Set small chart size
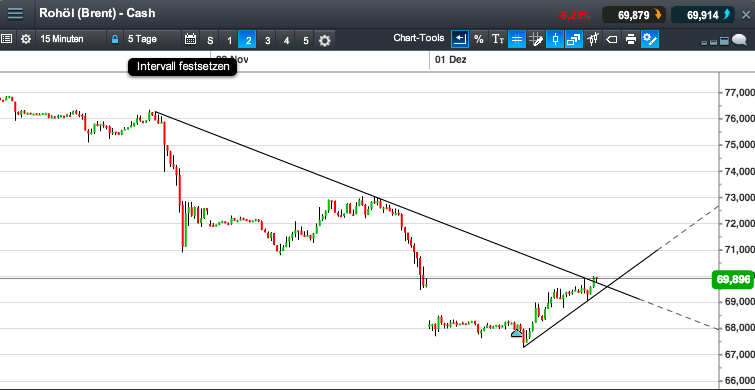This screenshot has height=390, width=755. [x=704, y=43]
